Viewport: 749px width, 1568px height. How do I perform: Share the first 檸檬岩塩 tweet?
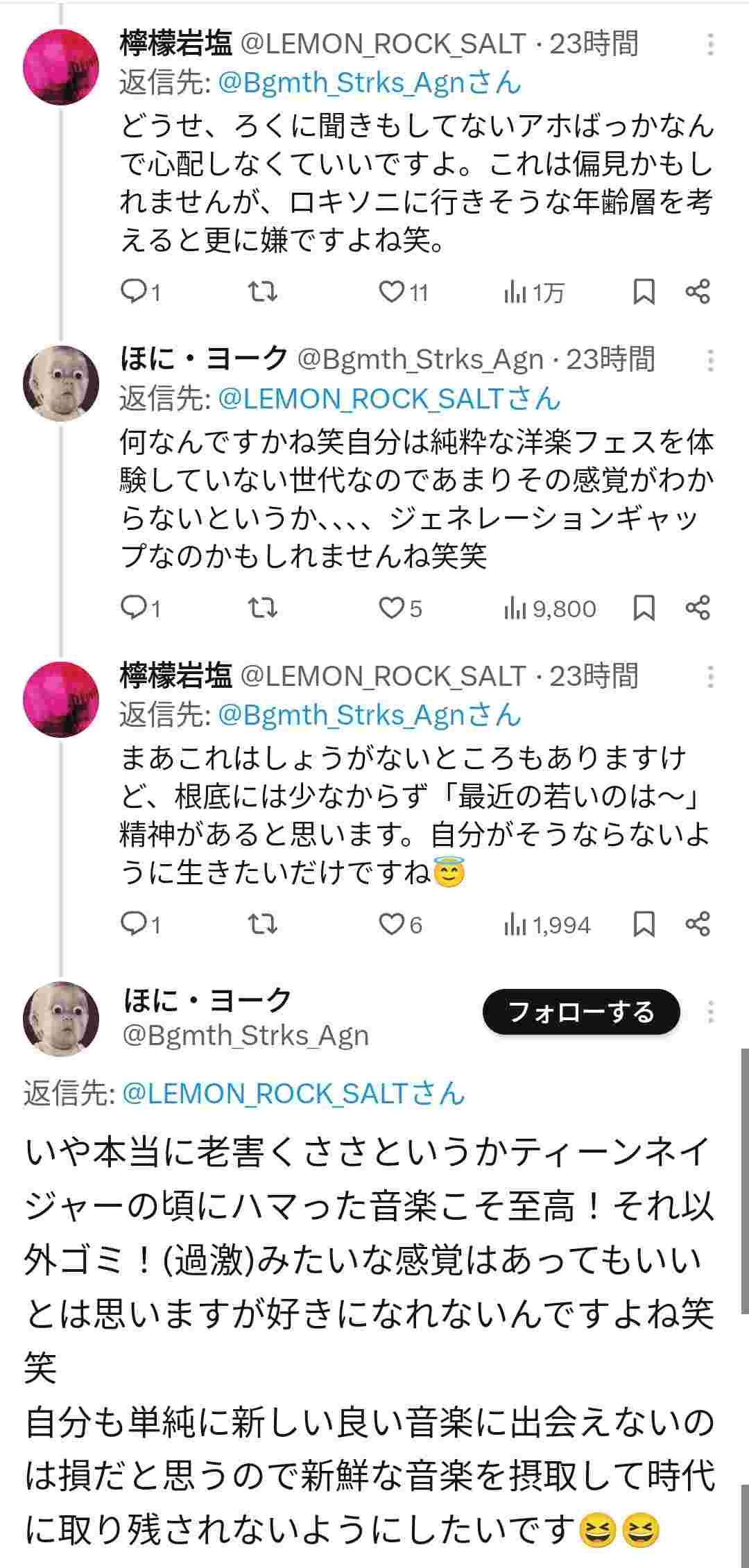click(x=698, y=292)
